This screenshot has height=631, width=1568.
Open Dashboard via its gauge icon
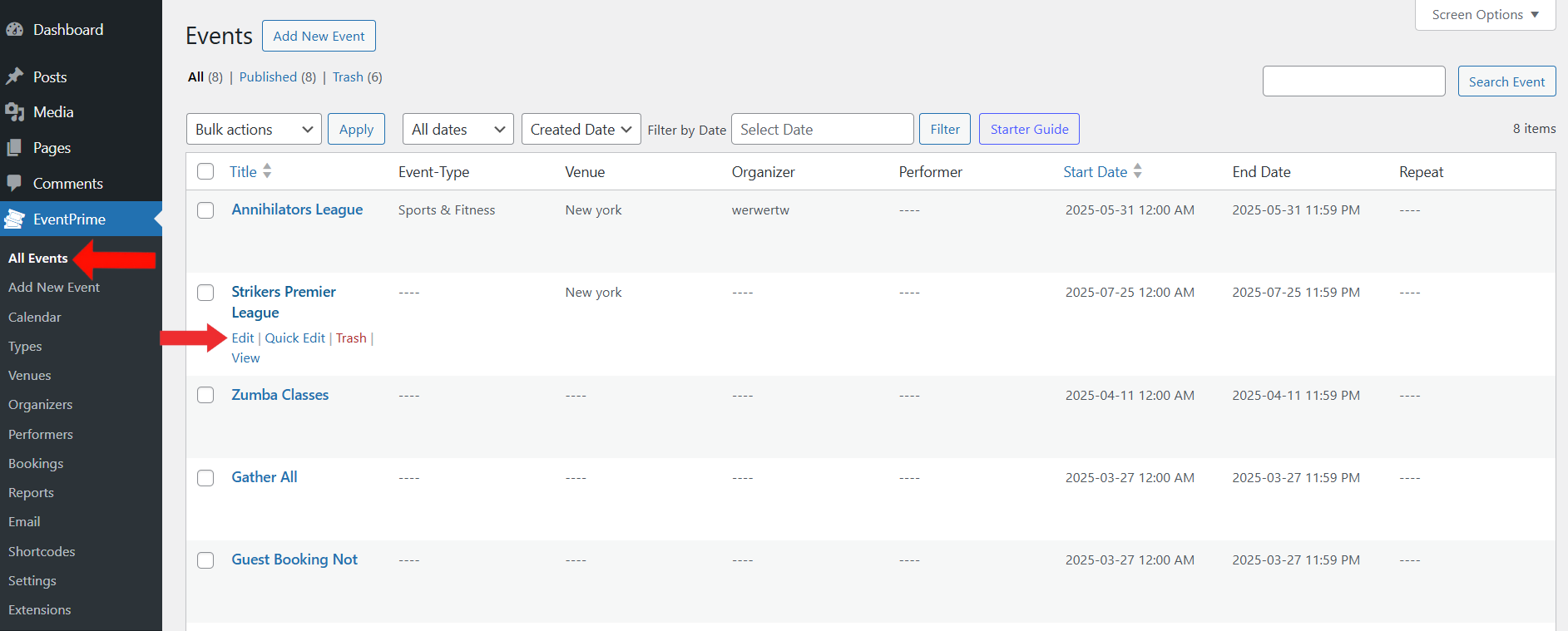pyautogui.click(x=14, y=29)
